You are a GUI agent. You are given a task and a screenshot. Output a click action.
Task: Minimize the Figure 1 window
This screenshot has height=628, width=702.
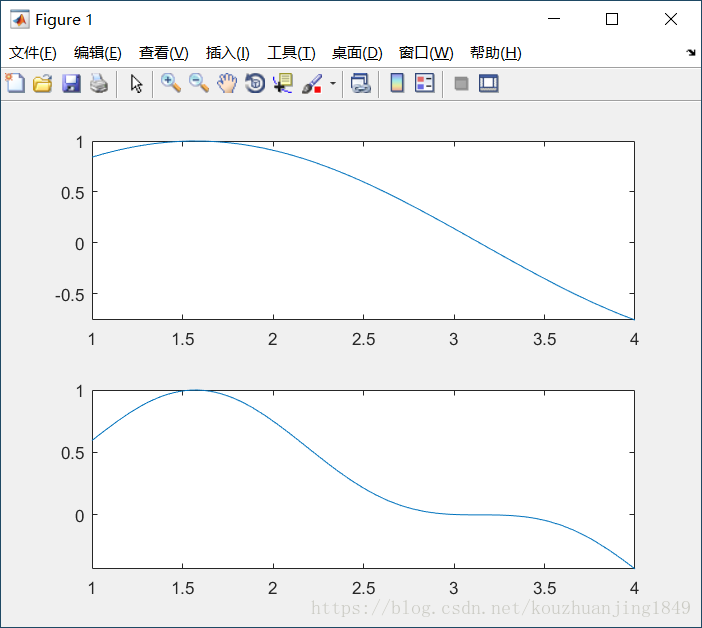(554, 19)
